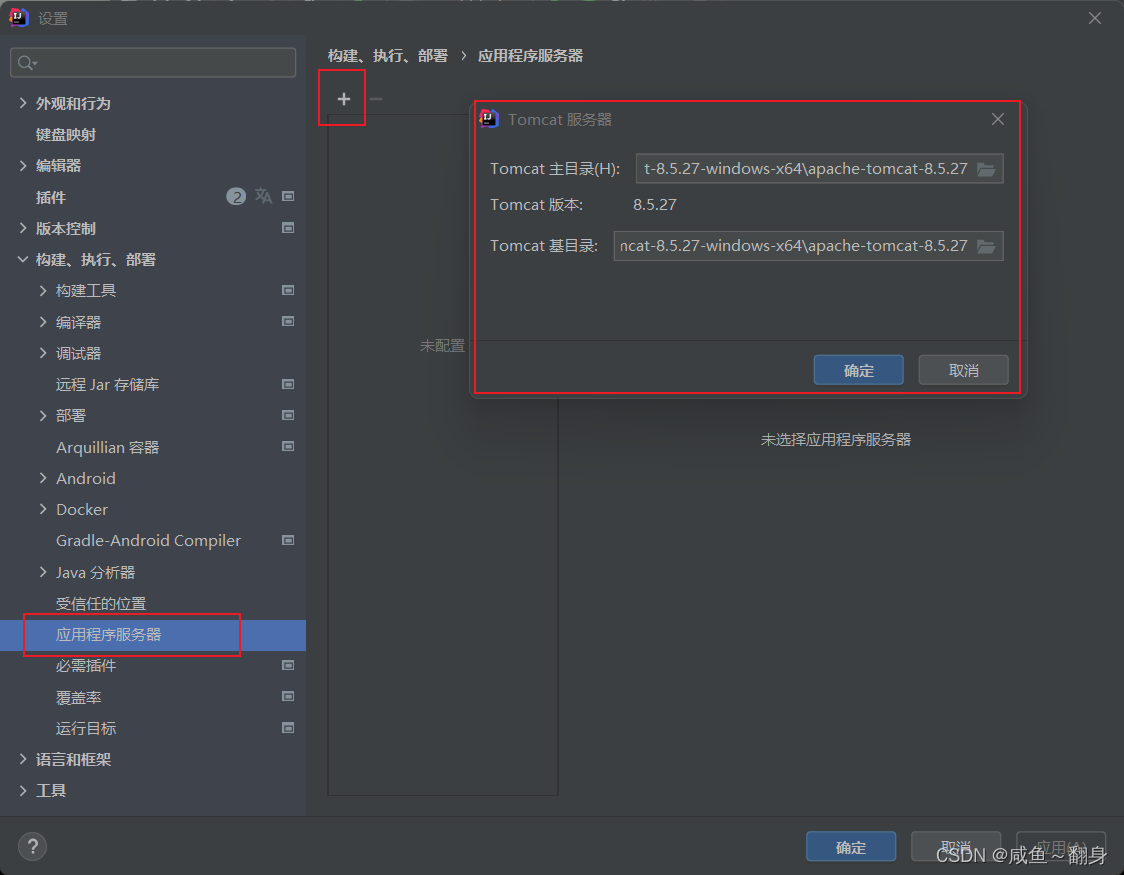This screenshot has width=1124, height=875.
Task: Click search magnifier icon in settings search
Action: tap(27, 63)
